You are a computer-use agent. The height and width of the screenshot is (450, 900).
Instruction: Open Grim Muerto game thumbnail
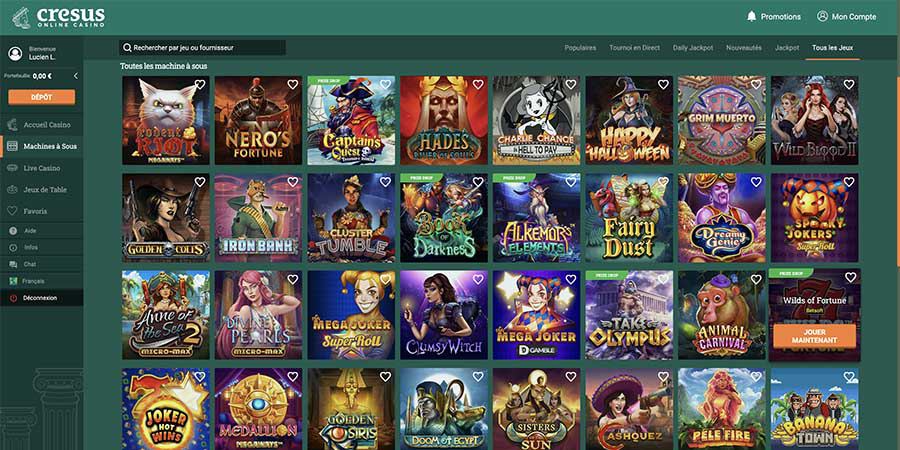pos(721,121)
